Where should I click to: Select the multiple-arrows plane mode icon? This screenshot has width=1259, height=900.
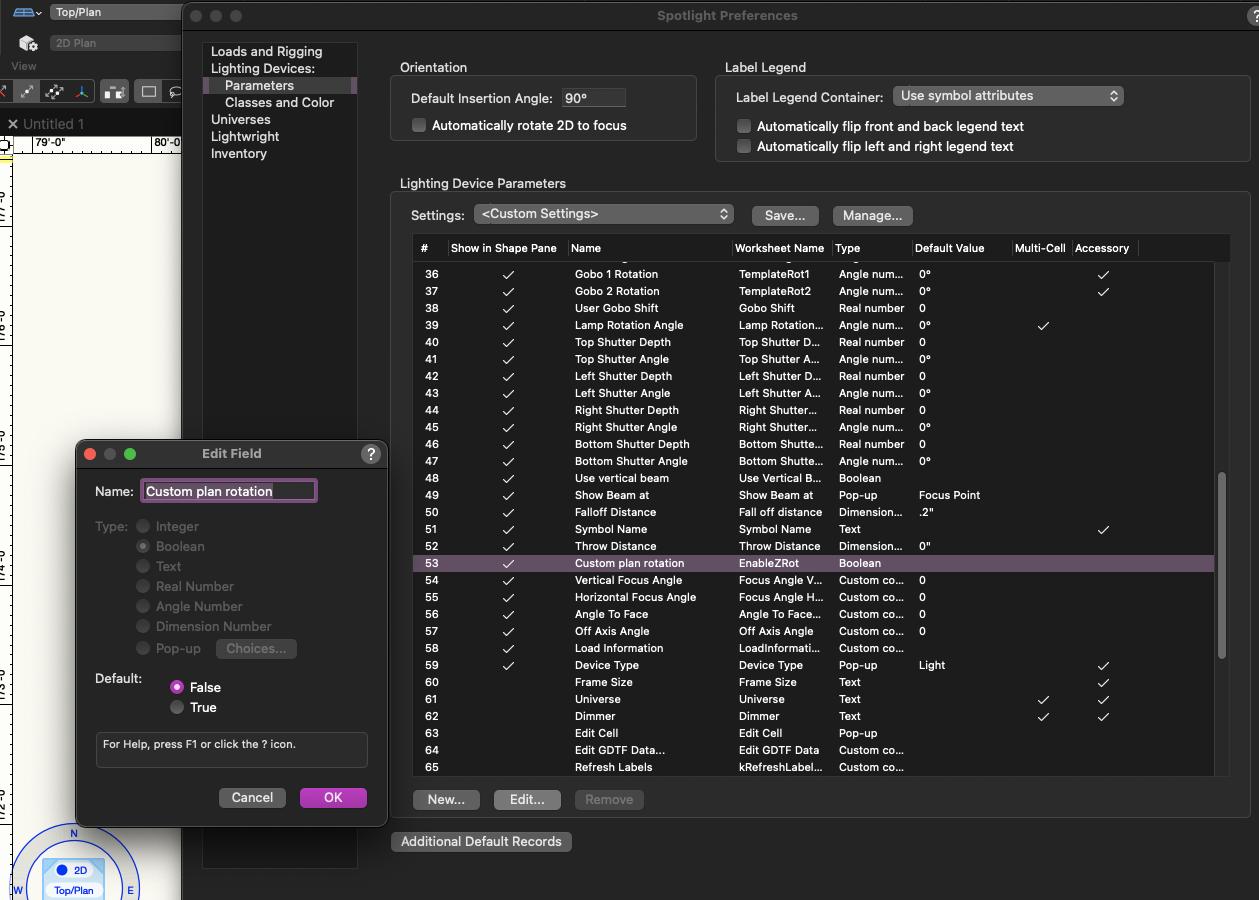(55, 92)
